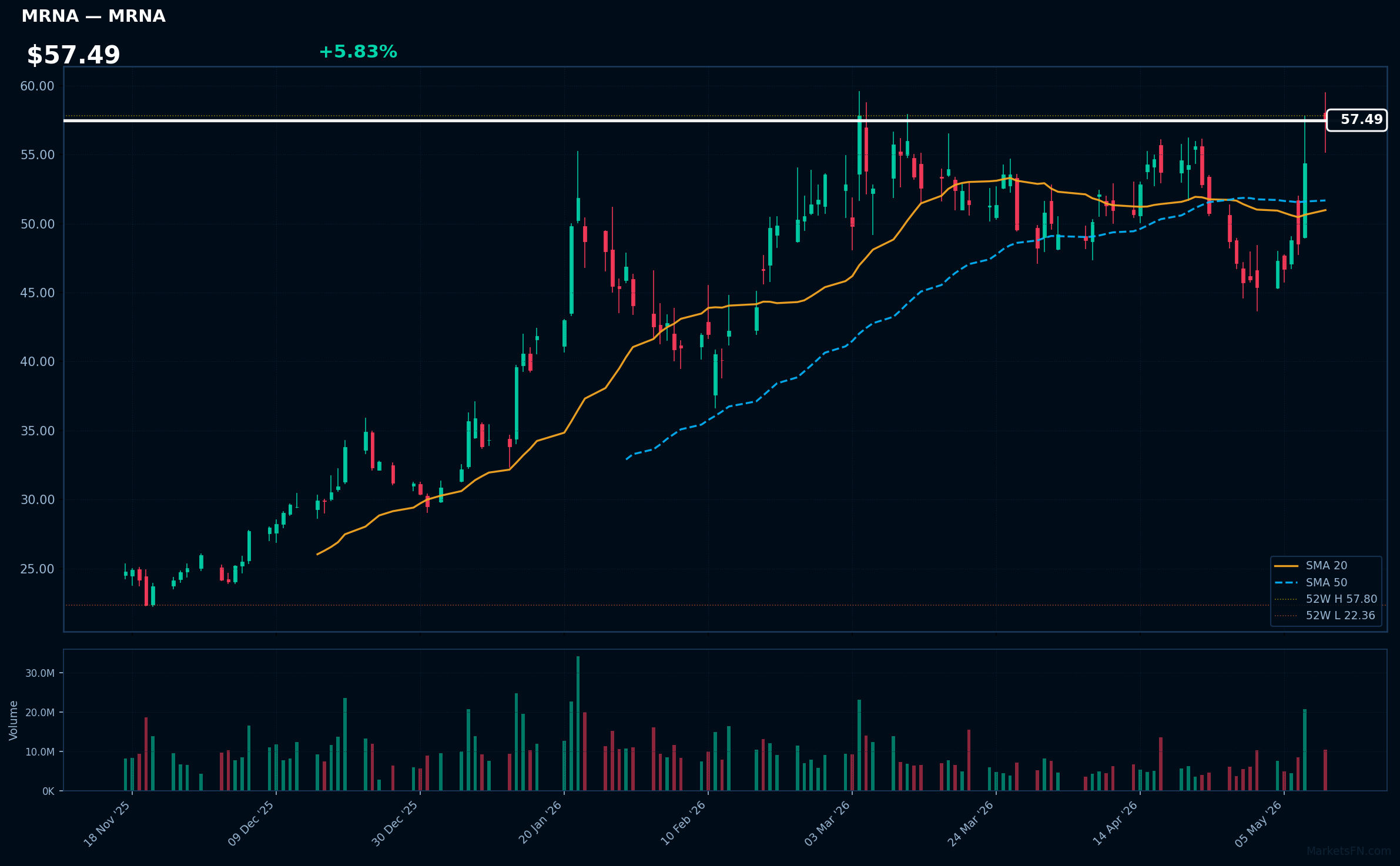
Task: Click the 20.0M volume axis label
Action: coord(39,713)
